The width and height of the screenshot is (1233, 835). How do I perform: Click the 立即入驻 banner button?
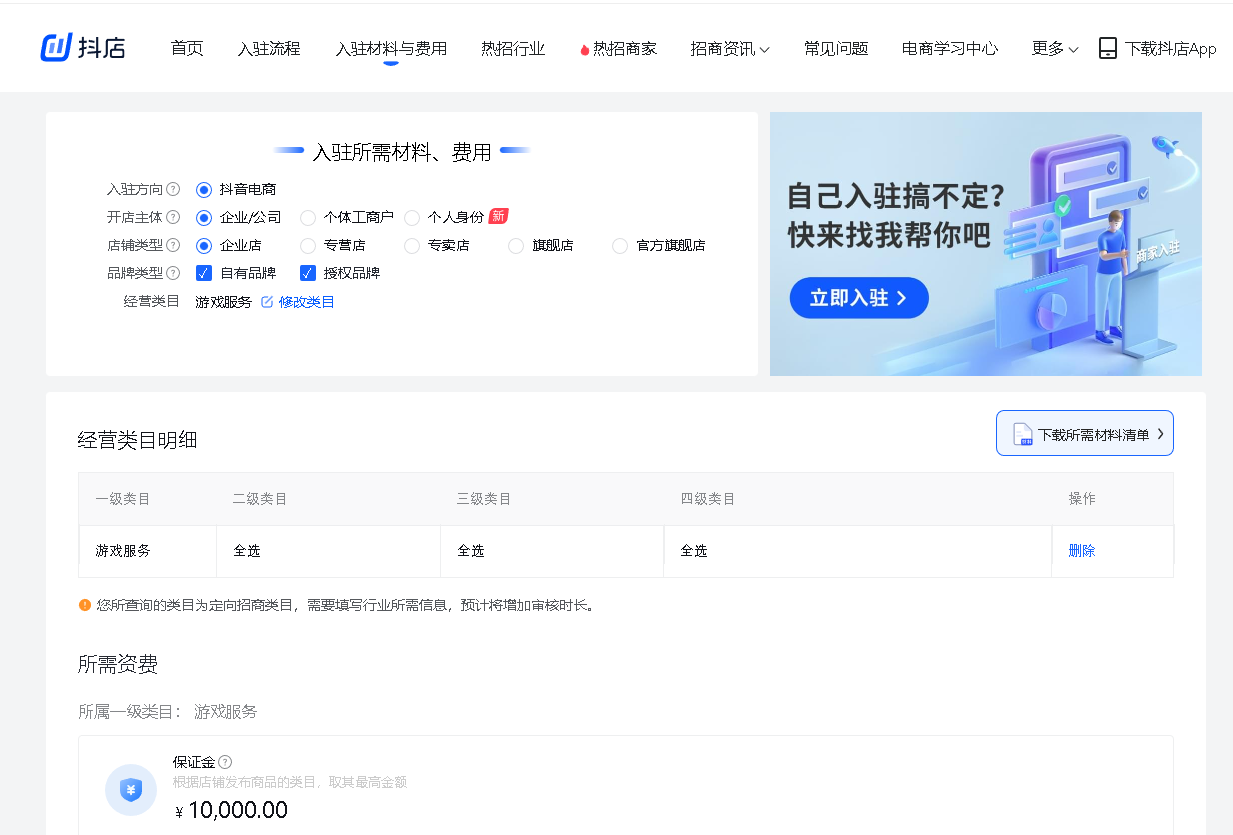tap(859, 298)
